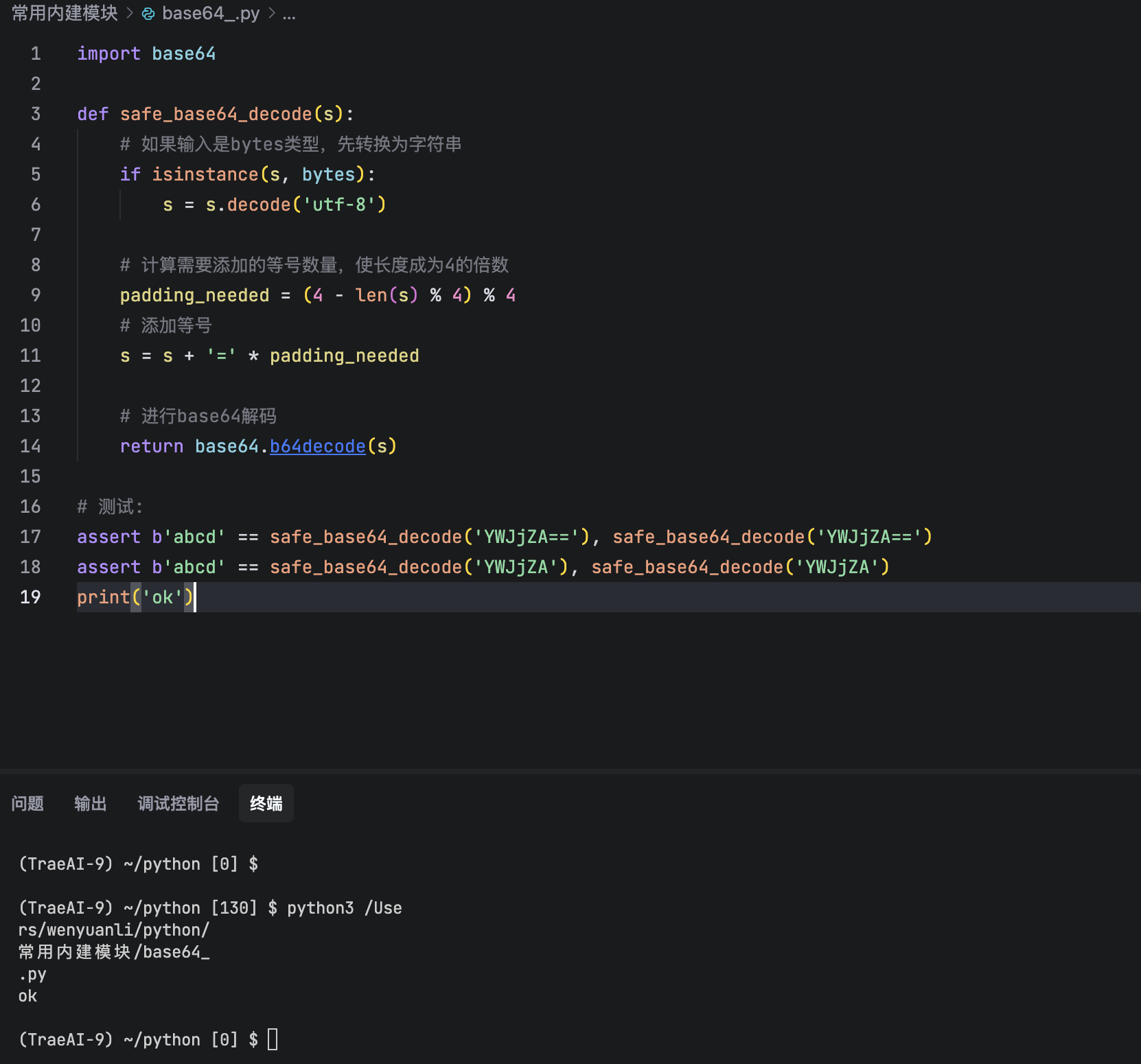Click the python3 command in terminal history
This screenshot has width=1141, height=1064.
coord(320,907)
